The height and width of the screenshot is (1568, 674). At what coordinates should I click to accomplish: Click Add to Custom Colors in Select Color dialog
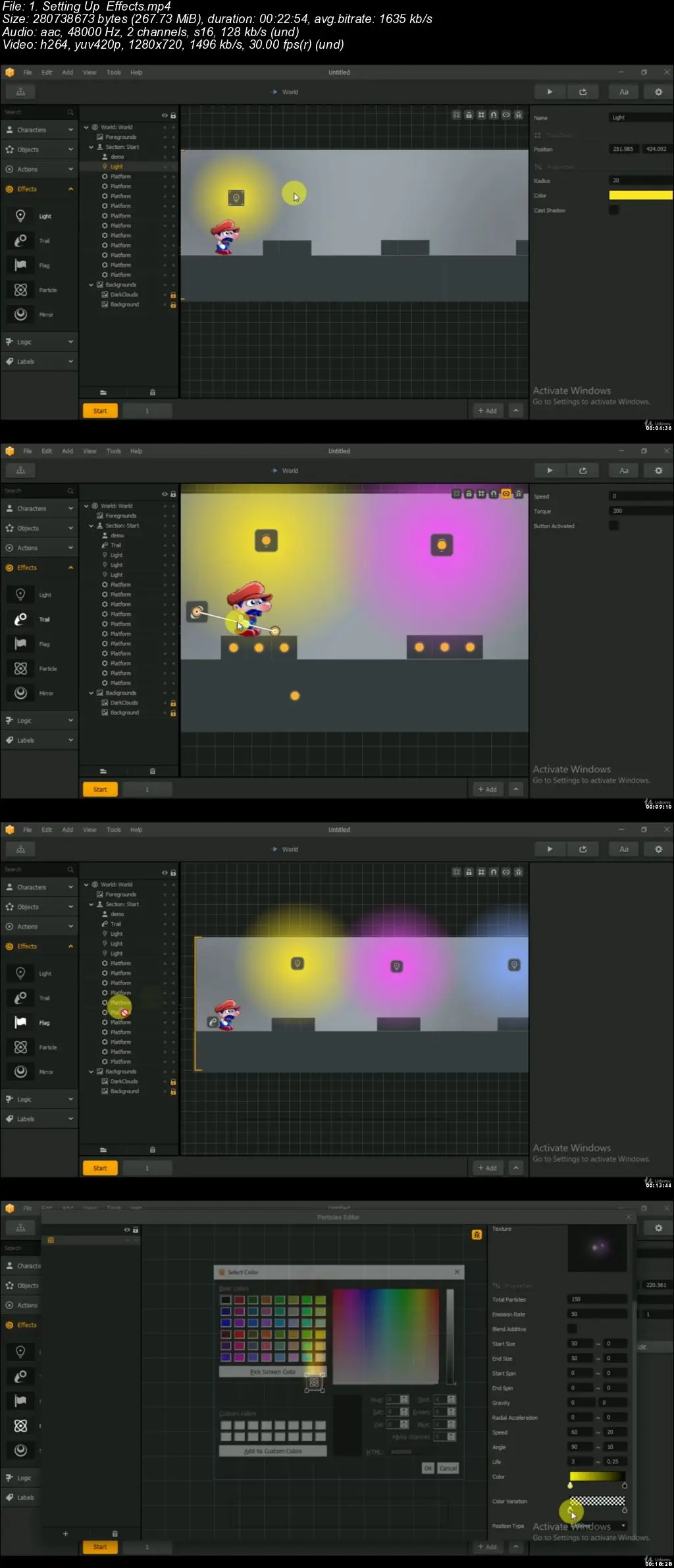(x=272, y=1451)
